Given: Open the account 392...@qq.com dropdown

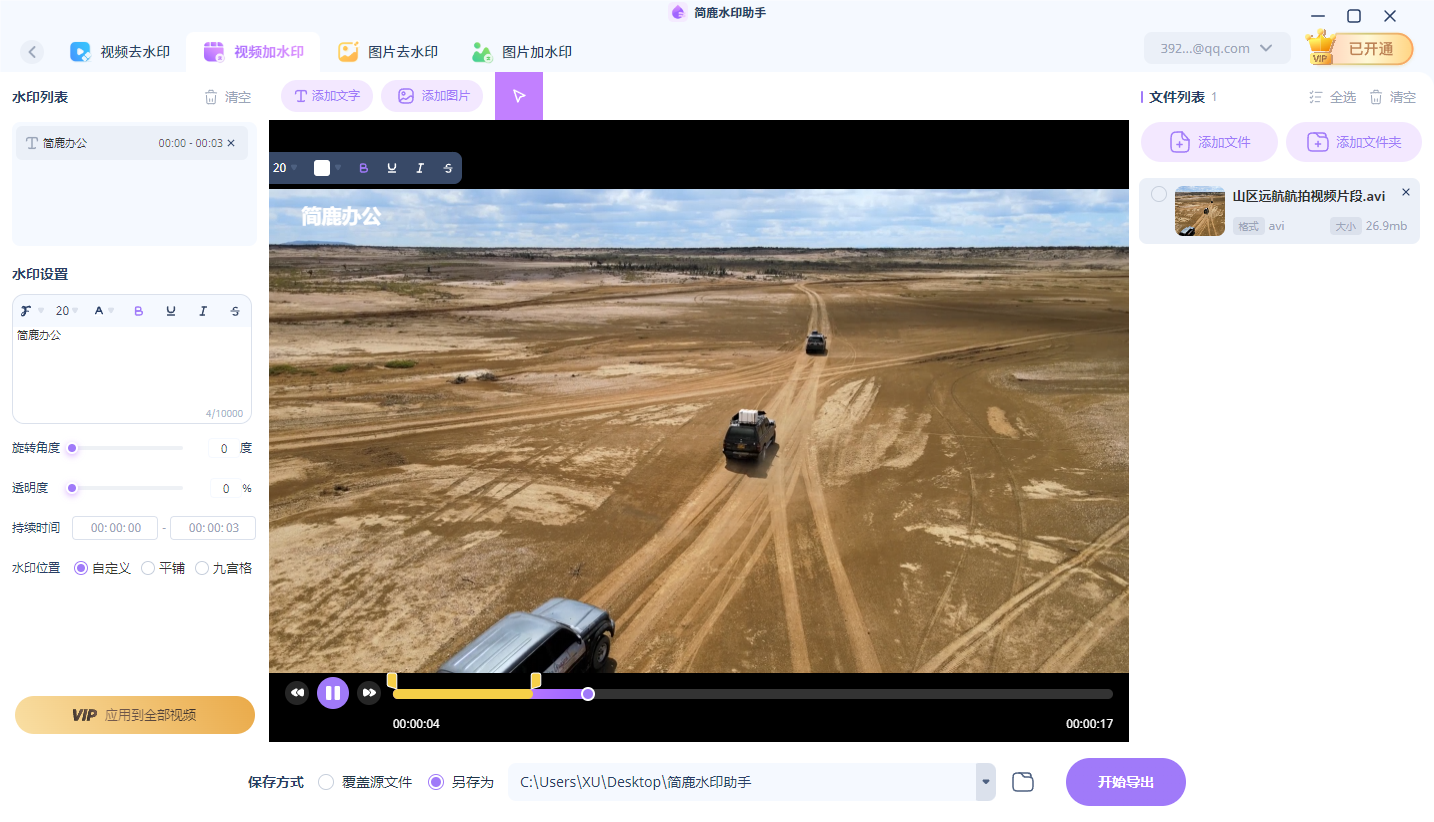Looking at the screenshot, I should pos(1216,48).
